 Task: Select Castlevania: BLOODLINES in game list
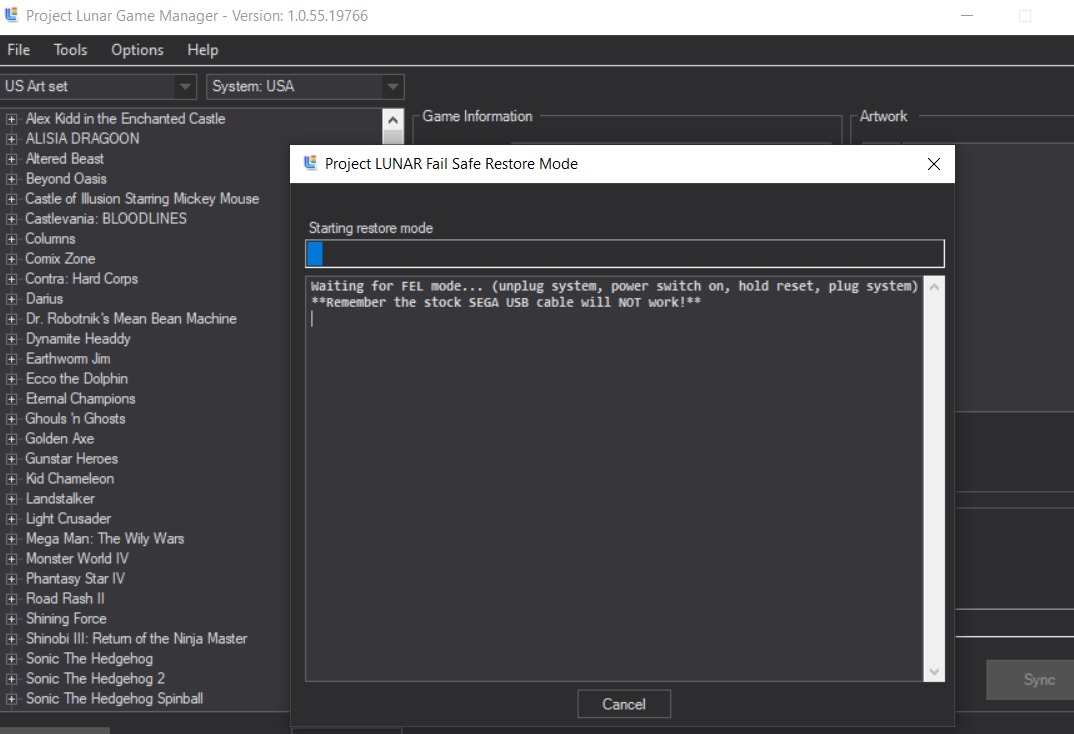coord(106,218)
